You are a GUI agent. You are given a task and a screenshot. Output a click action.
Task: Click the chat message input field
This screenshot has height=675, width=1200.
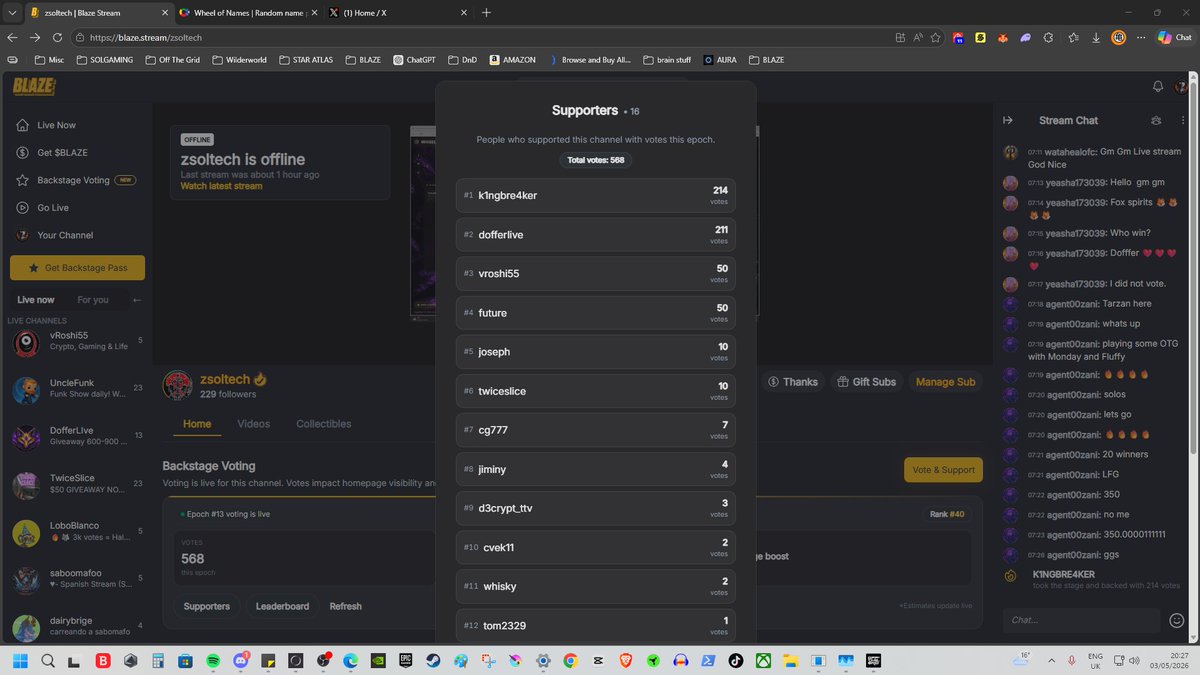[x=1081, y=620]
